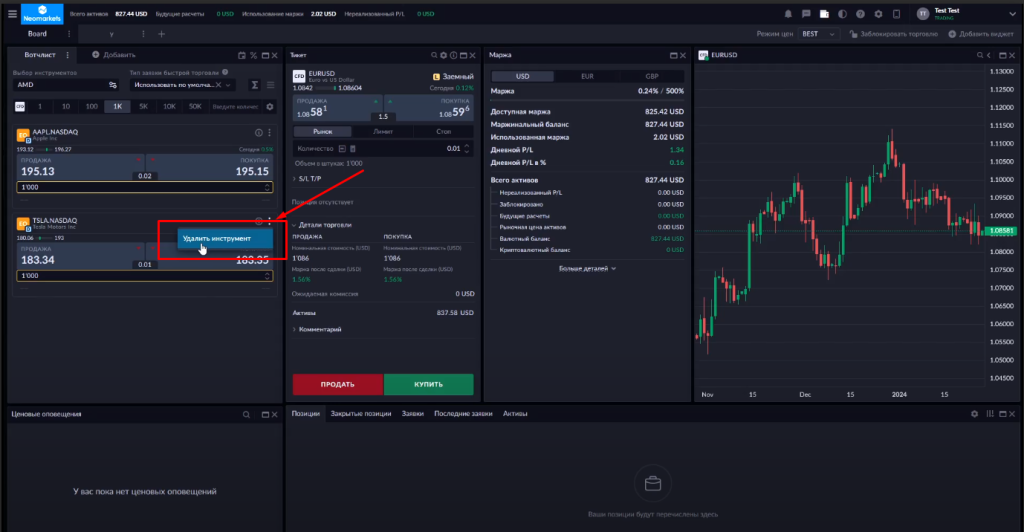This screenshot has height=532, width=1024.
Task: Select the 10K quantity preset
Action: coord(169,106)
